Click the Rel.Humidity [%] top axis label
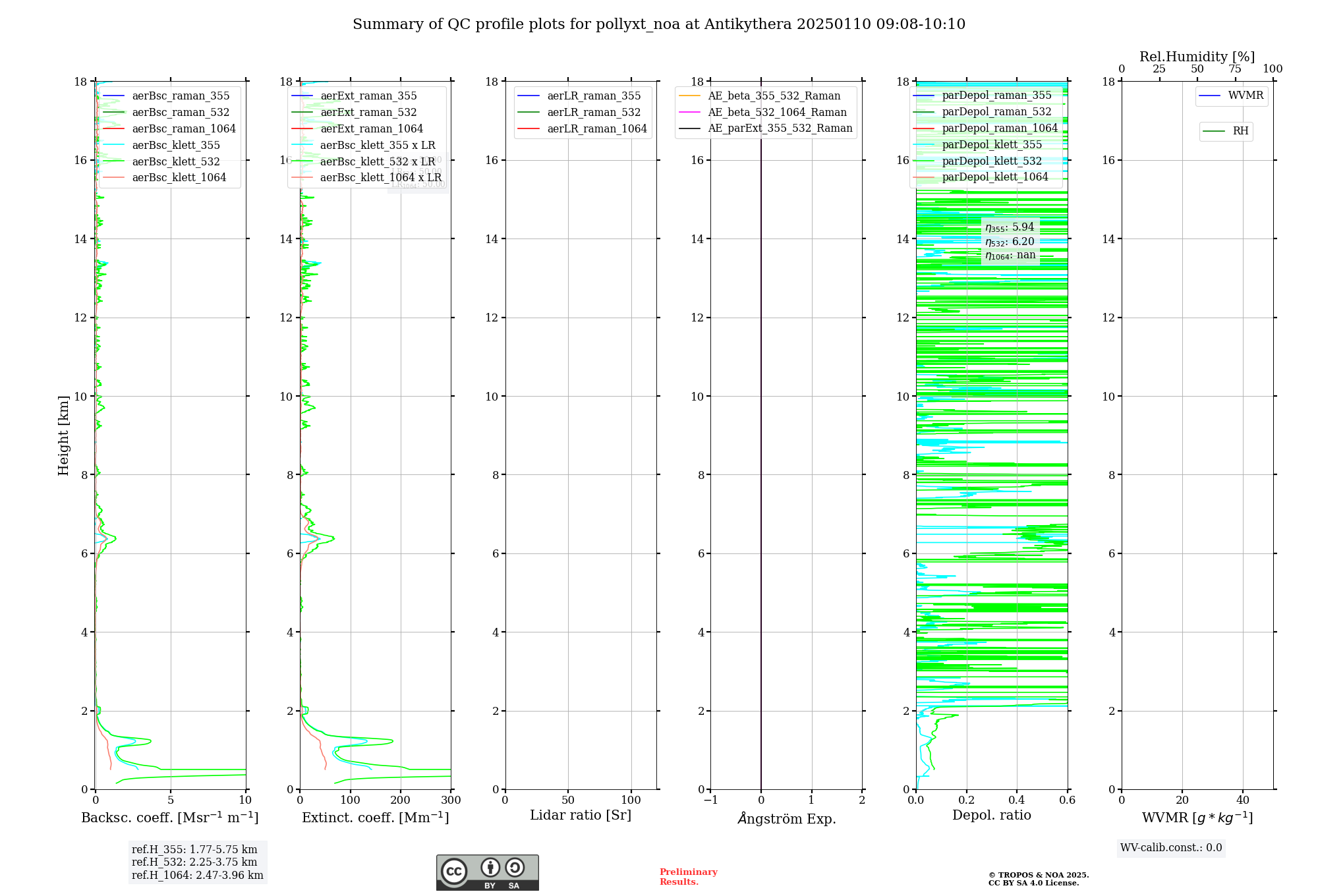Image resolution: width=1318 pixels, height=896 pixels. (x=1197, y=57)
